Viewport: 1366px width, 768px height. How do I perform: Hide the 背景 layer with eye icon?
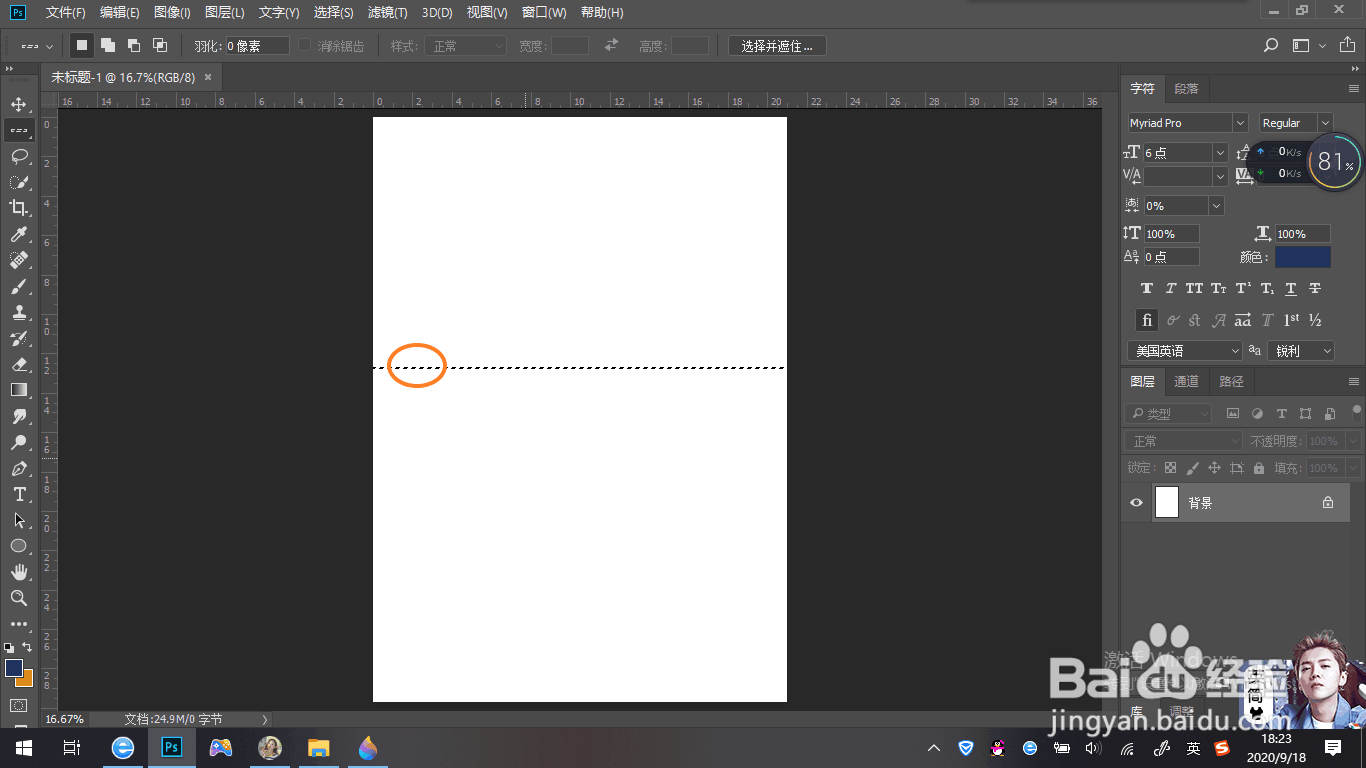(1136, 503)
